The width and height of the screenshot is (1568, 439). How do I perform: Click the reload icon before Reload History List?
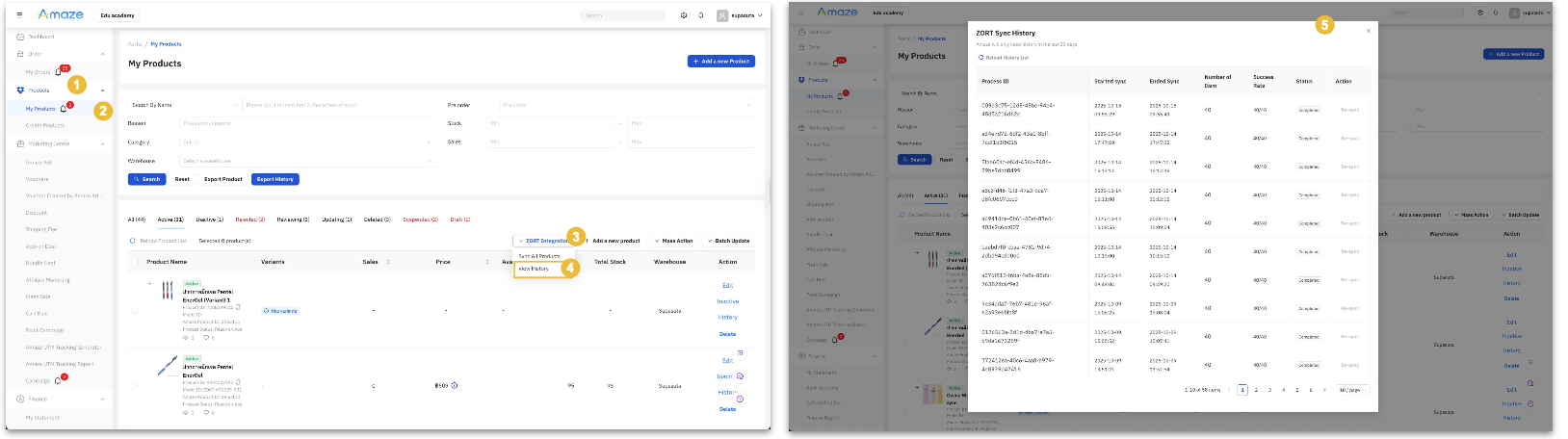[981, 58]
